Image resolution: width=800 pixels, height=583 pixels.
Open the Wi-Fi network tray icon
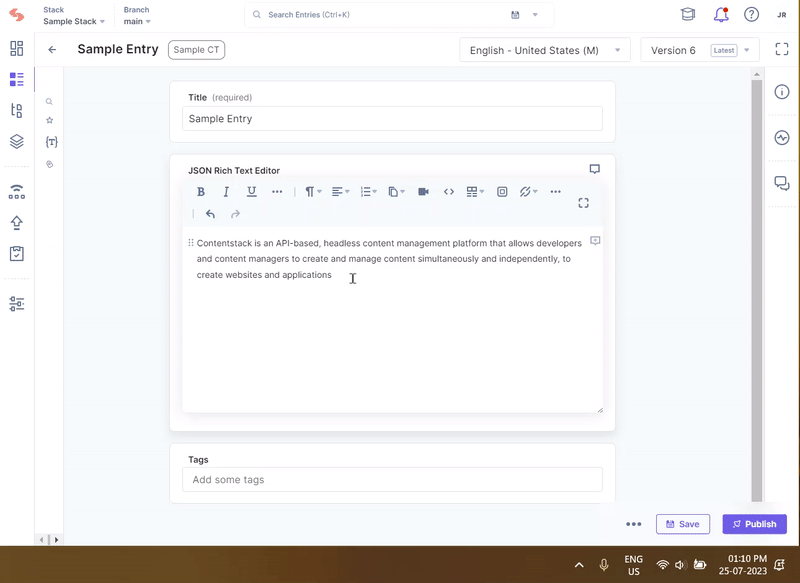pyautogui.click(x=662, y=565)
